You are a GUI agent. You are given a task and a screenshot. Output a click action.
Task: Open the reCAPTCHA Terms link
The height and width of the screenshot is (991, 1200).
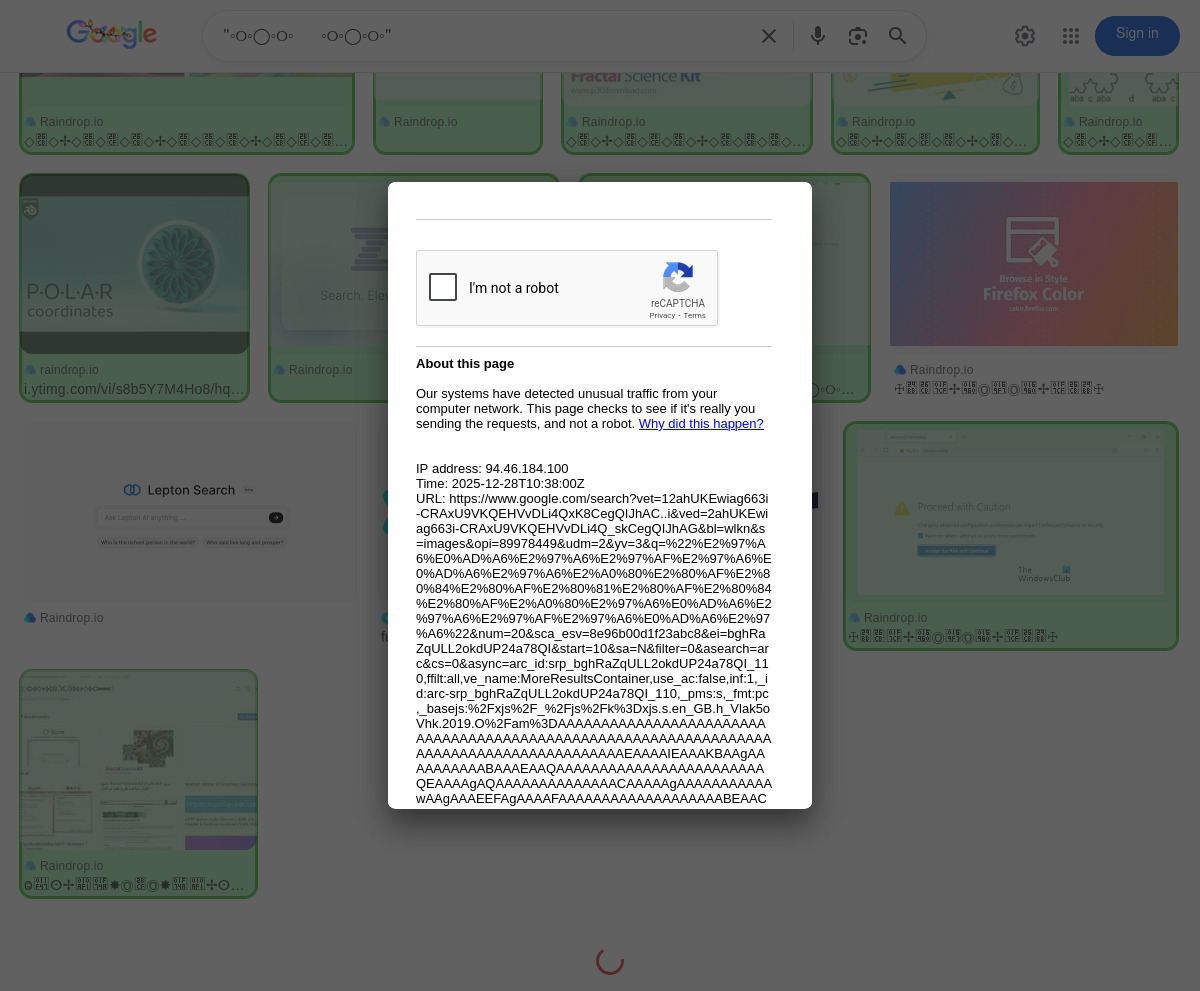pos(694,316)
